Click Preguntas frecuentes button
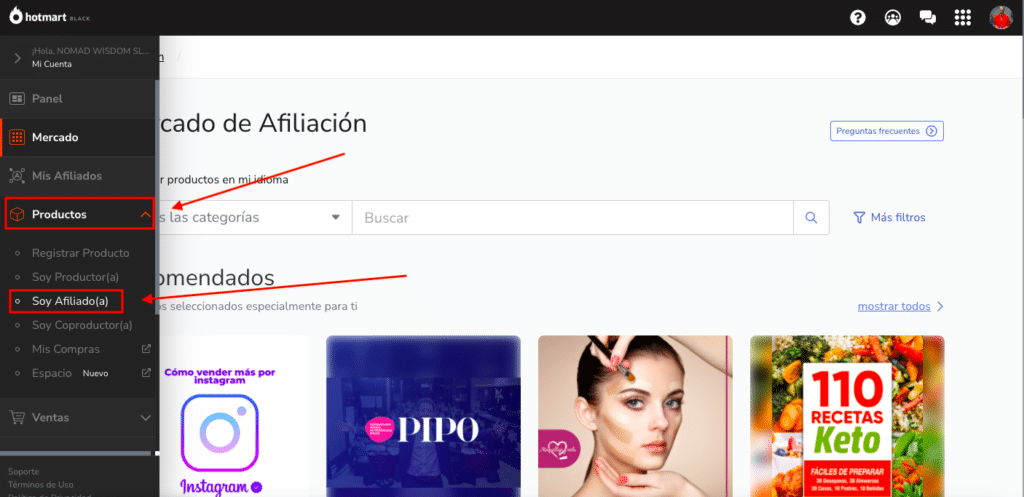The image size is (1024, 497). [x=886, y=131]
